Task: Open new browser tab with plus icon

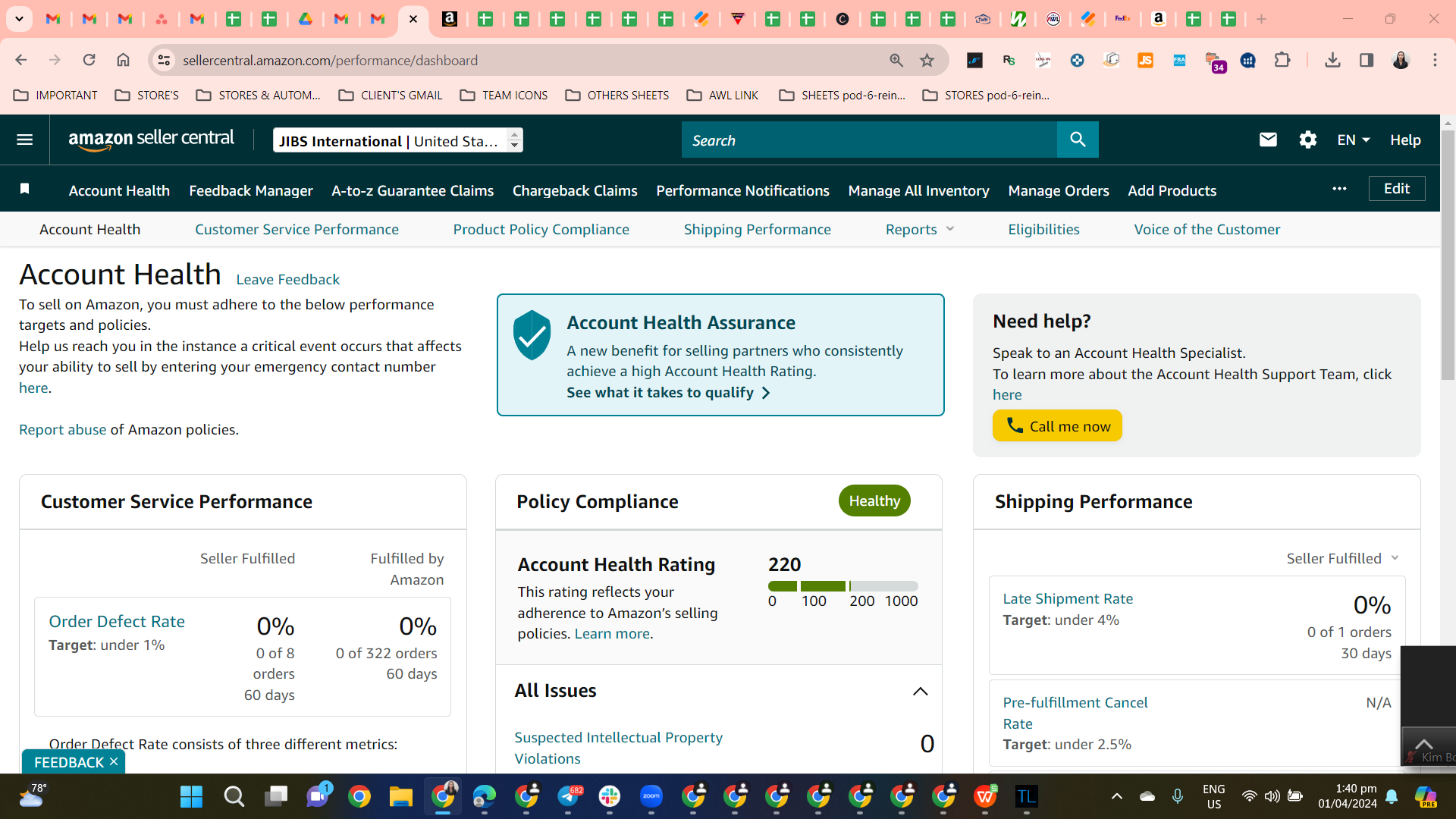Action: [x=1261, y=19]
